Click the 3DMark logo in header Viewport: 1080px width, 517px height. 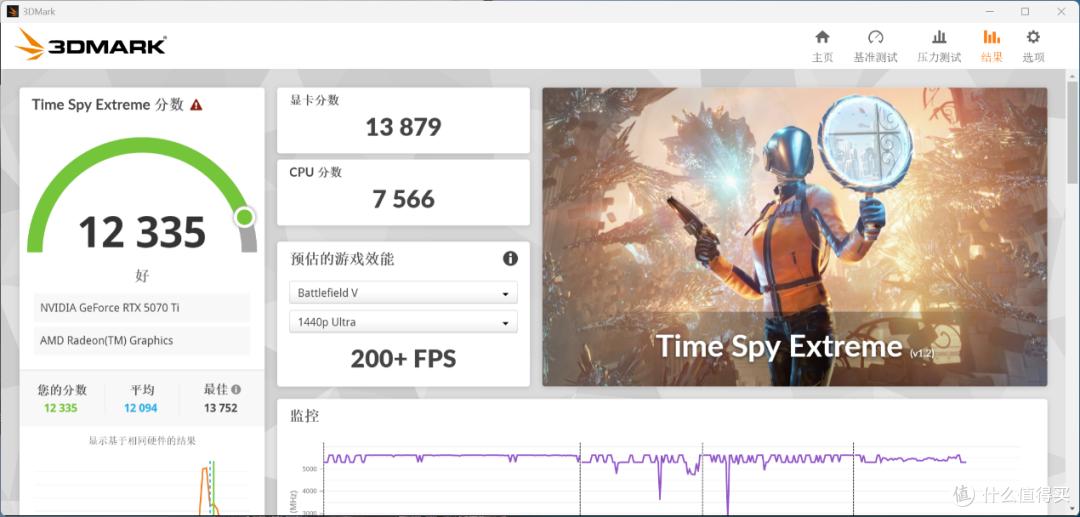point(90,45)
